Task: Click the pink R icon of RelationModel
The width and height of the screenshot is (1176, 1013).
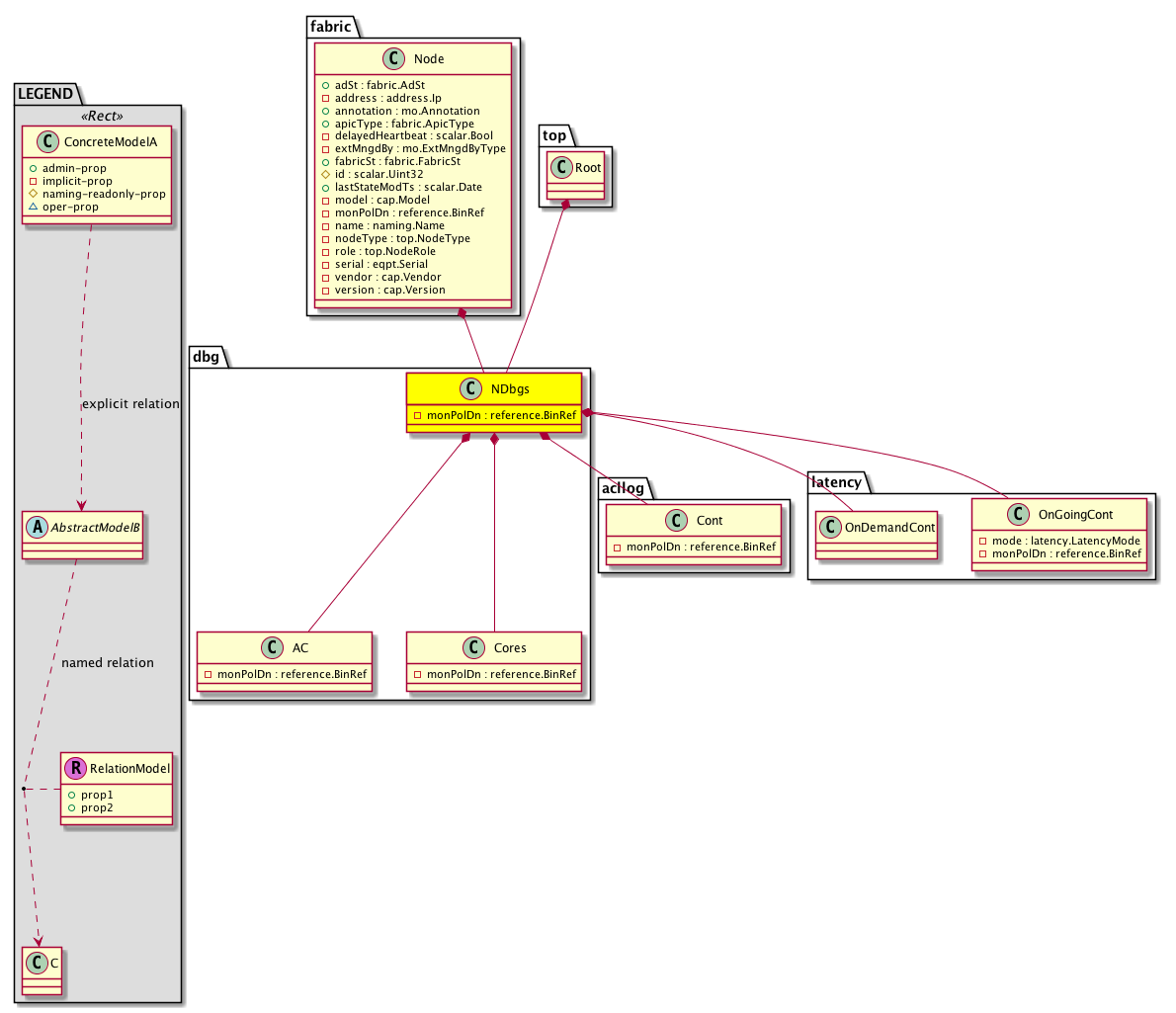Action: (75, 768)
